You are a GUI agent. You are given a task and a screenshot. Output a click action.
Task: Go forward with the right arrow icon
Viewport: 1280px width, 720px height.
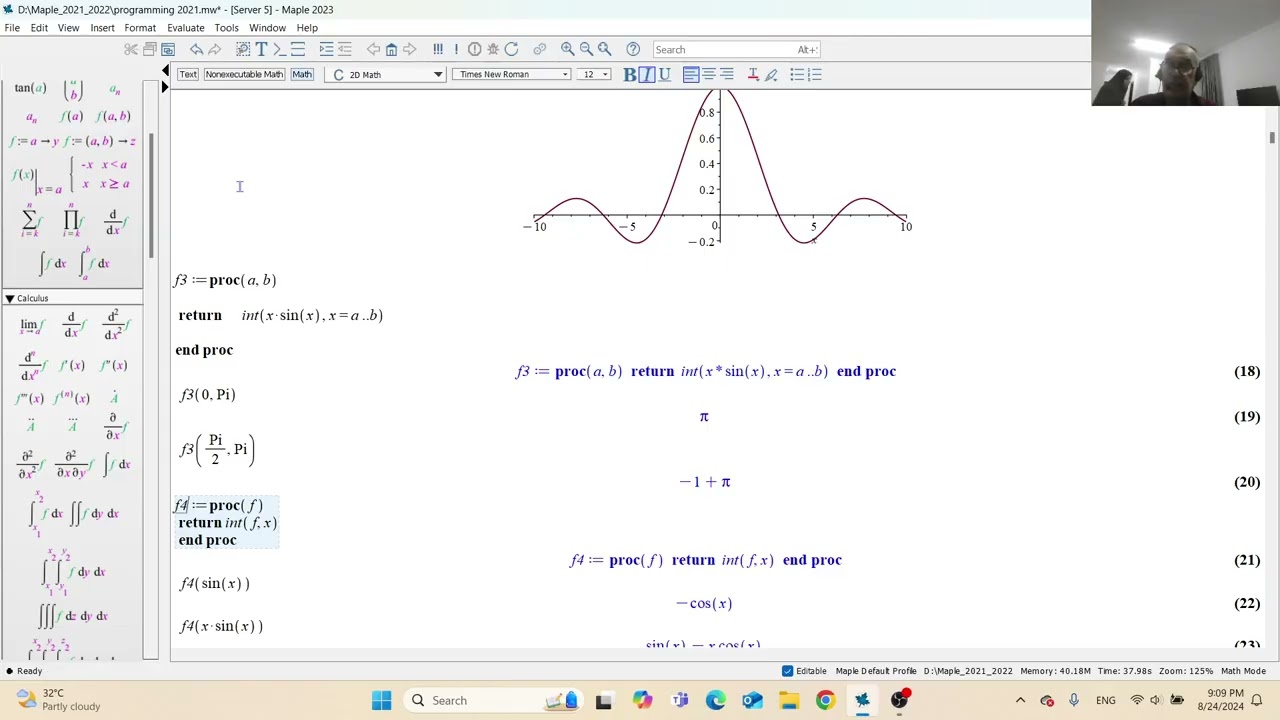[x=409, y=49]
